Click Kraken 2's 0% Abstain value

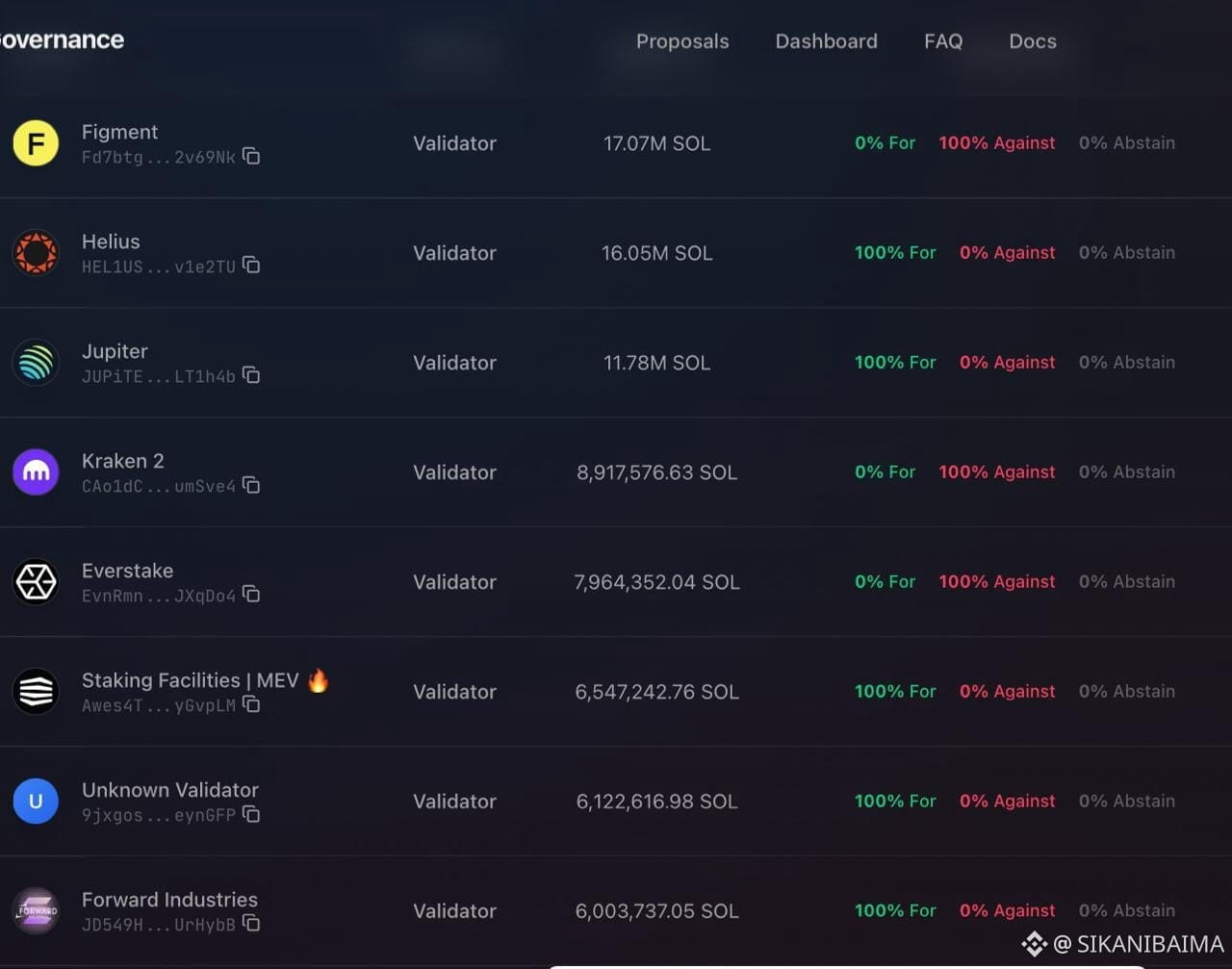[1127, 472]
